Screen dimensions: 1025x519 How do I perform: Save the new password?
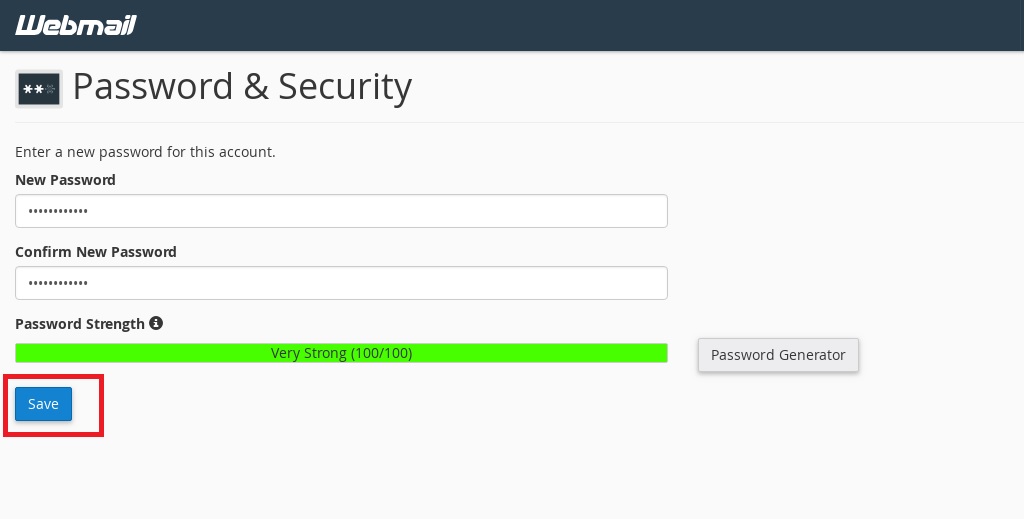[x=43, y=404]
